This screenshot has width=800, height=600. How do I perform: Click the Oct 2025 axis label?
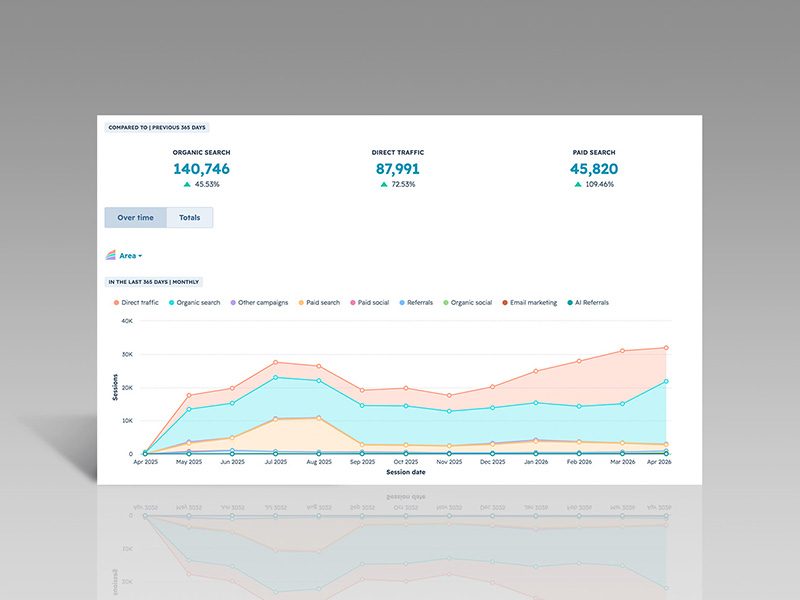click(406, 462)
